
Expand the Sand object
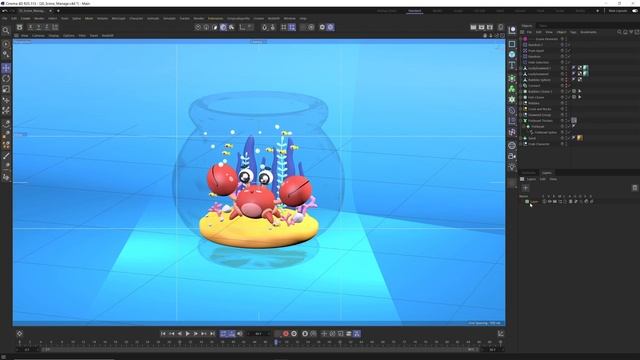[521, 138]
